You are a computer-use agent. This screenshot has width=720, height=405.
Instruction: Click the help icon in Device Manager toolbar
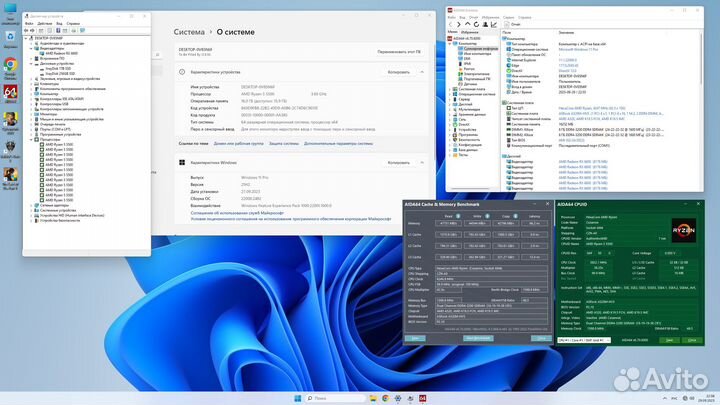point(58,30)
